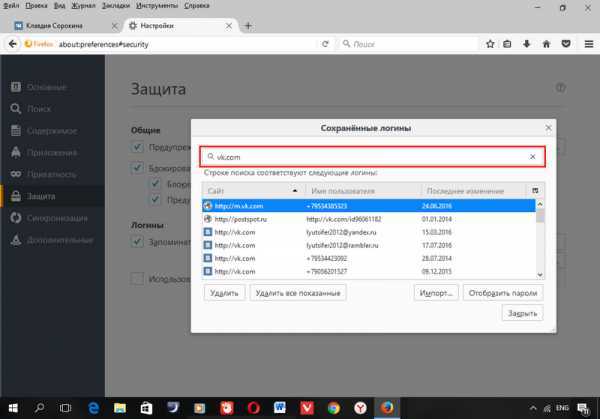
Task: Open Task View on the taskbar
Action: click(x=65, y=408)
